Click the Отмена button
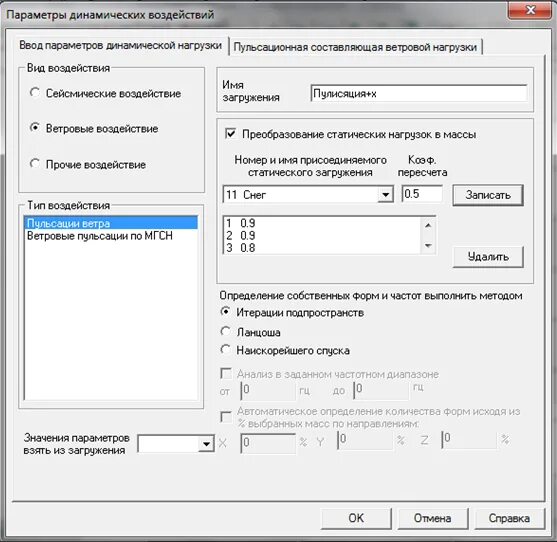The height and width of the screenshot is (542, 557). [x=433, y=518]
